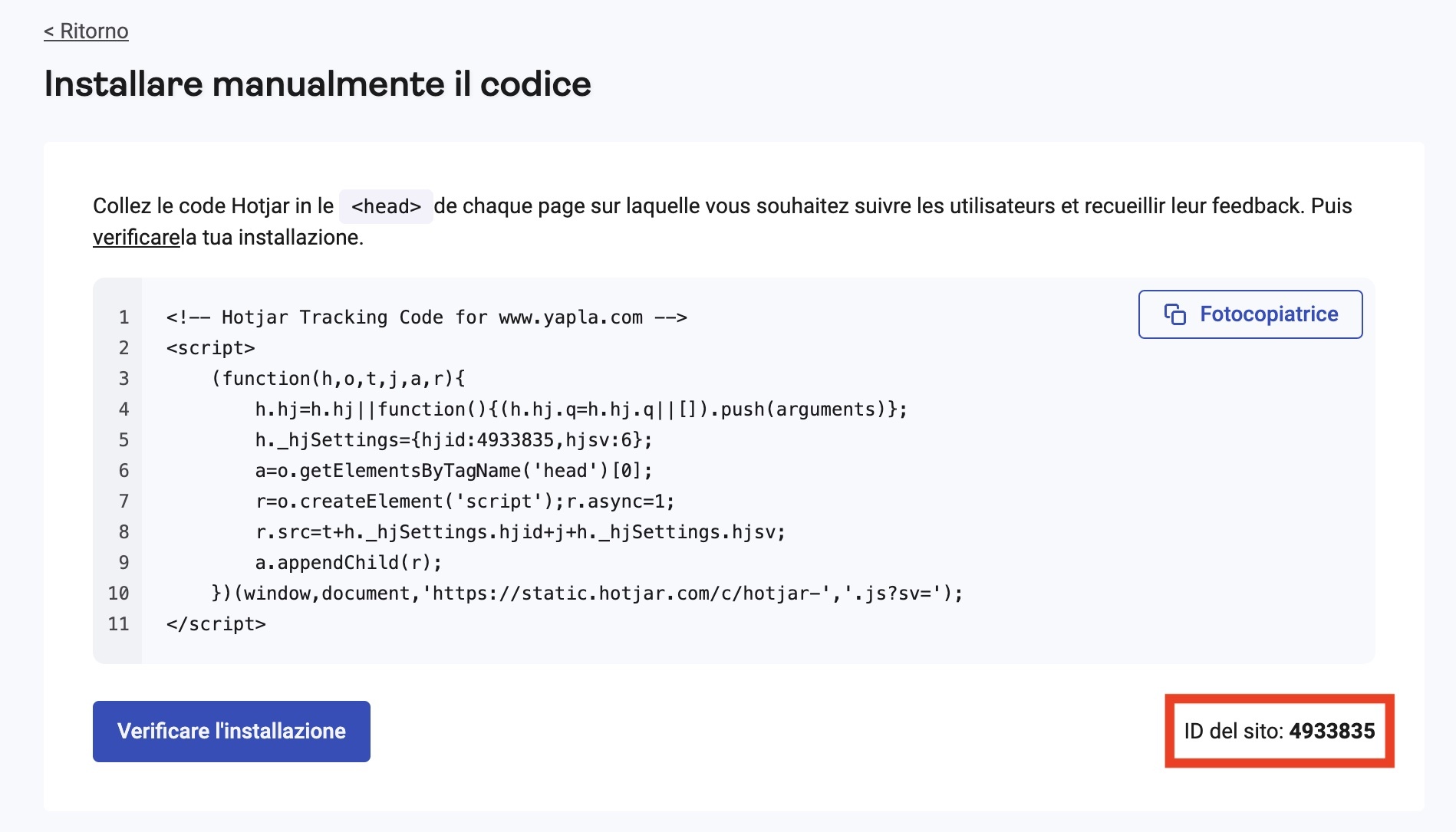This screenshot has height=832, width=1456.
Task: Click the getElementsByTagName('head') code line
Action: coord(453,471)
